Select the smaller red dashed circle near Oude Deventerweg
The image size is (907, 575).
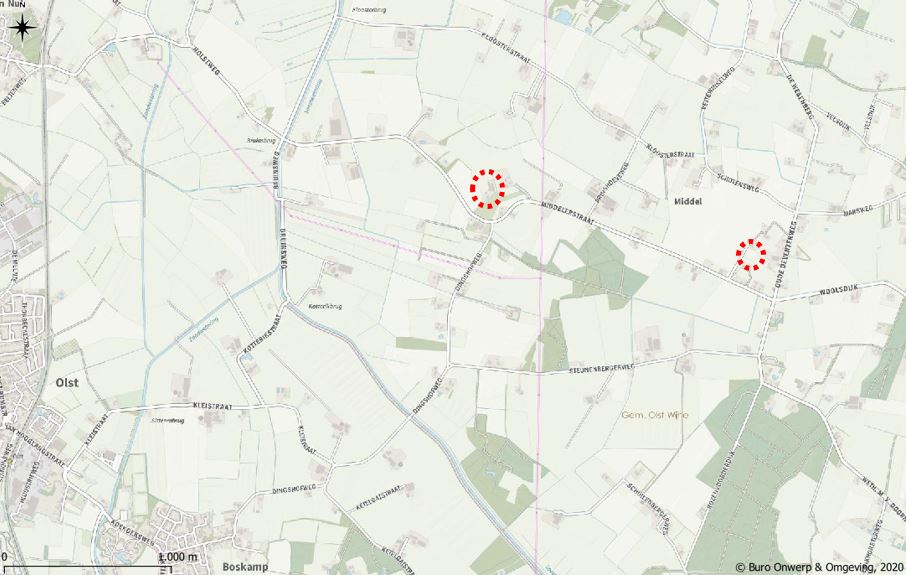click(751, 255)
